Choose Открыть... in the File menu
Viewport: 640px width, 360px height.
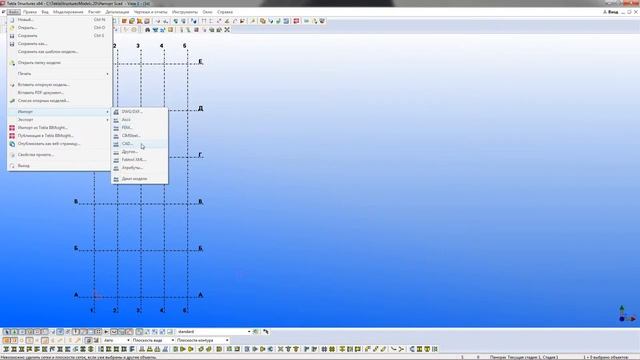click(60, 28)
